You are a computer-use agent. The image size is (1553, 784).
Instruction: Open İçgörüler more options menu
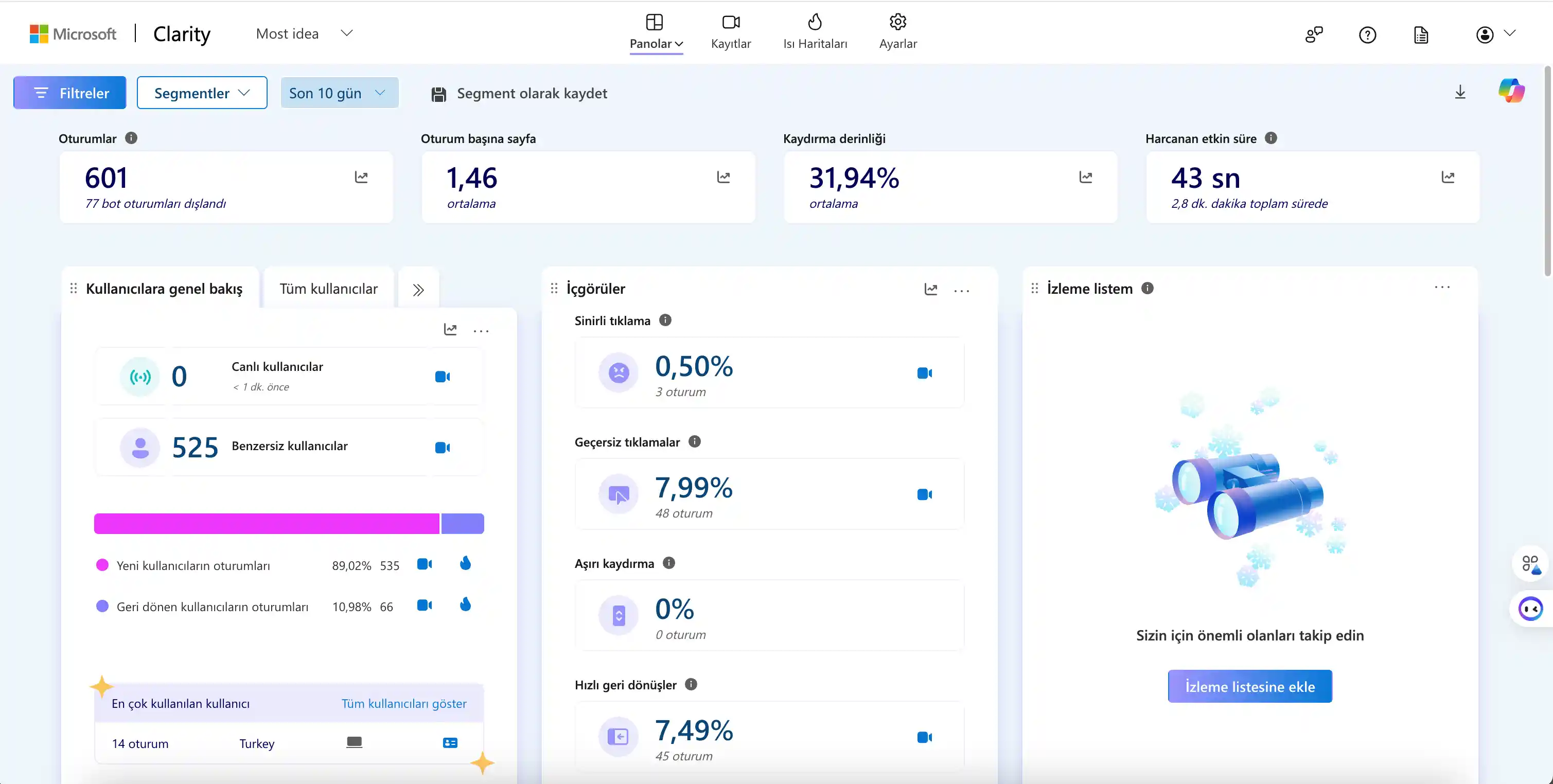pyautogui.click(x=962, y=291)
